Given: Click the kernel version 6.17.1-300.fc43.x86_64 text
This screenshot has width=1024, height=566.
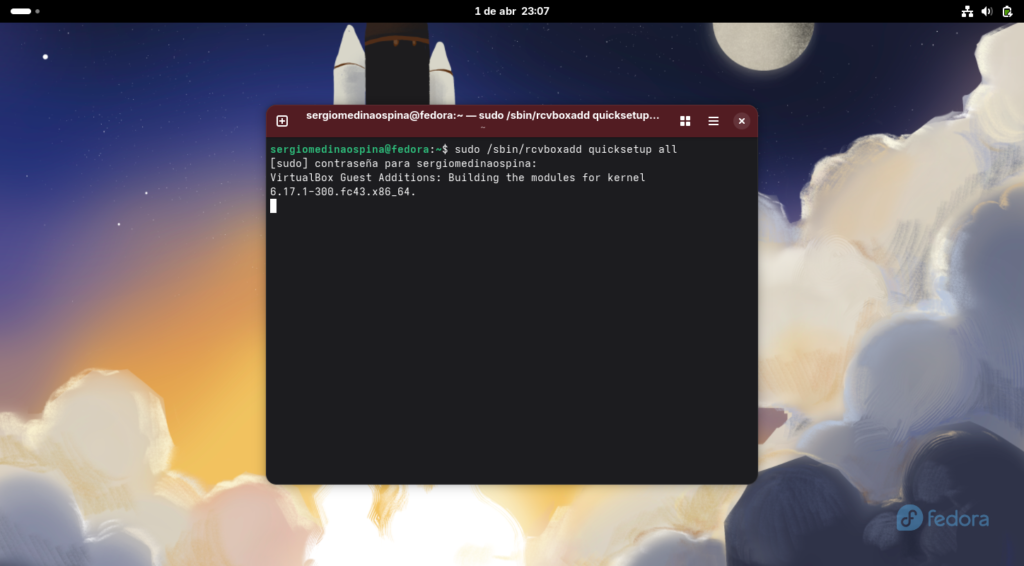Looking at the screenshot, I should [x=342, y=192].
